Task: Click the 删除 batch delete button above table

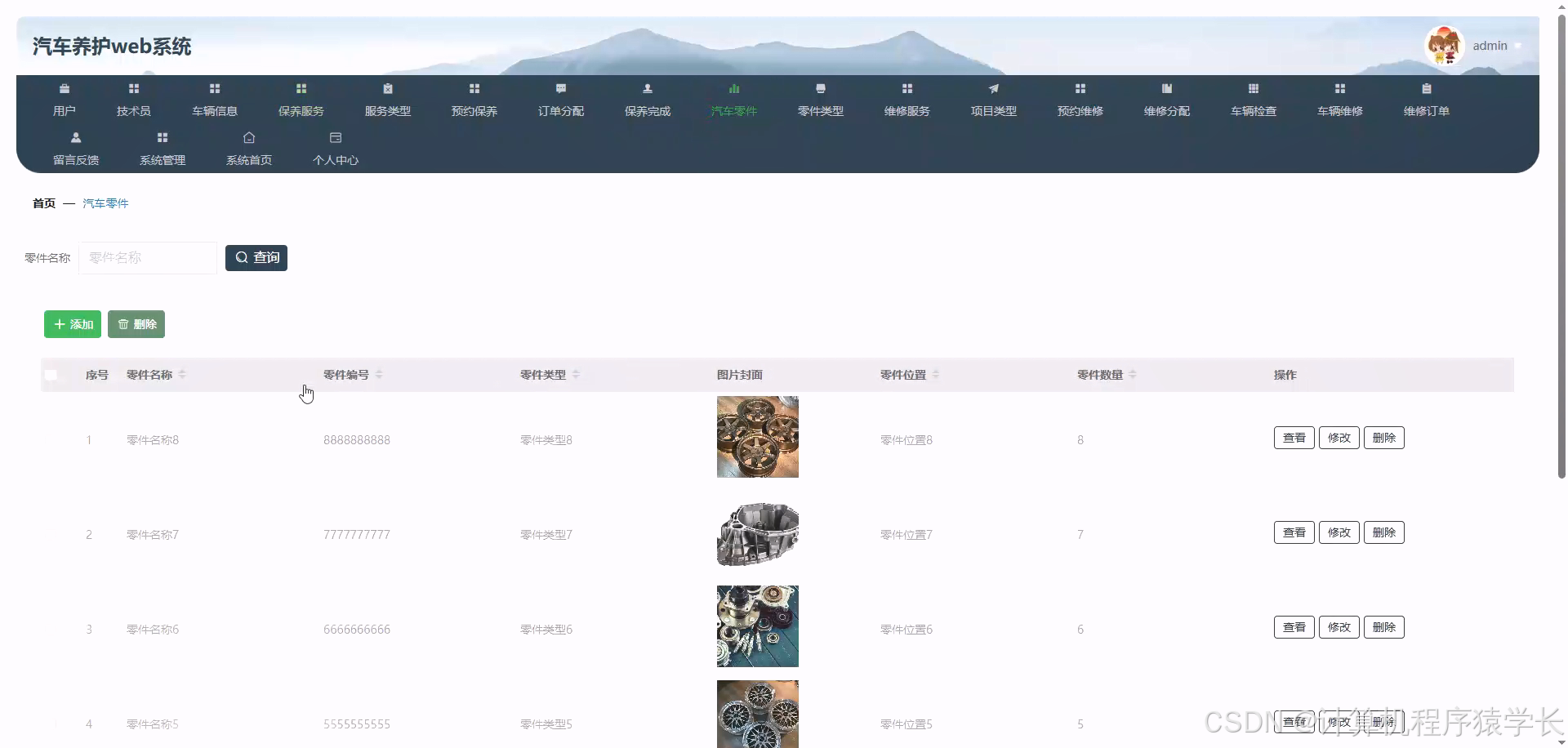Action: [x=136, y=324]
